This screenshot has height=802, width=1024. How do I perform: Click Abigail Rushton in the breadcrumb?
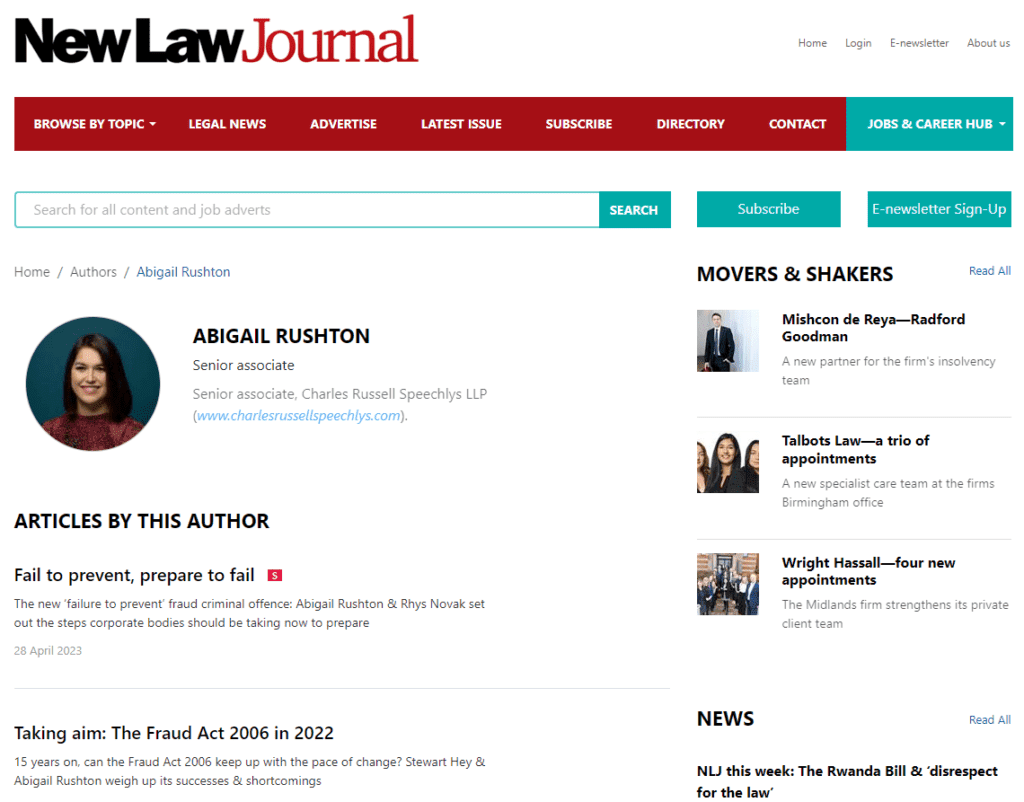[x=184, y=272]
